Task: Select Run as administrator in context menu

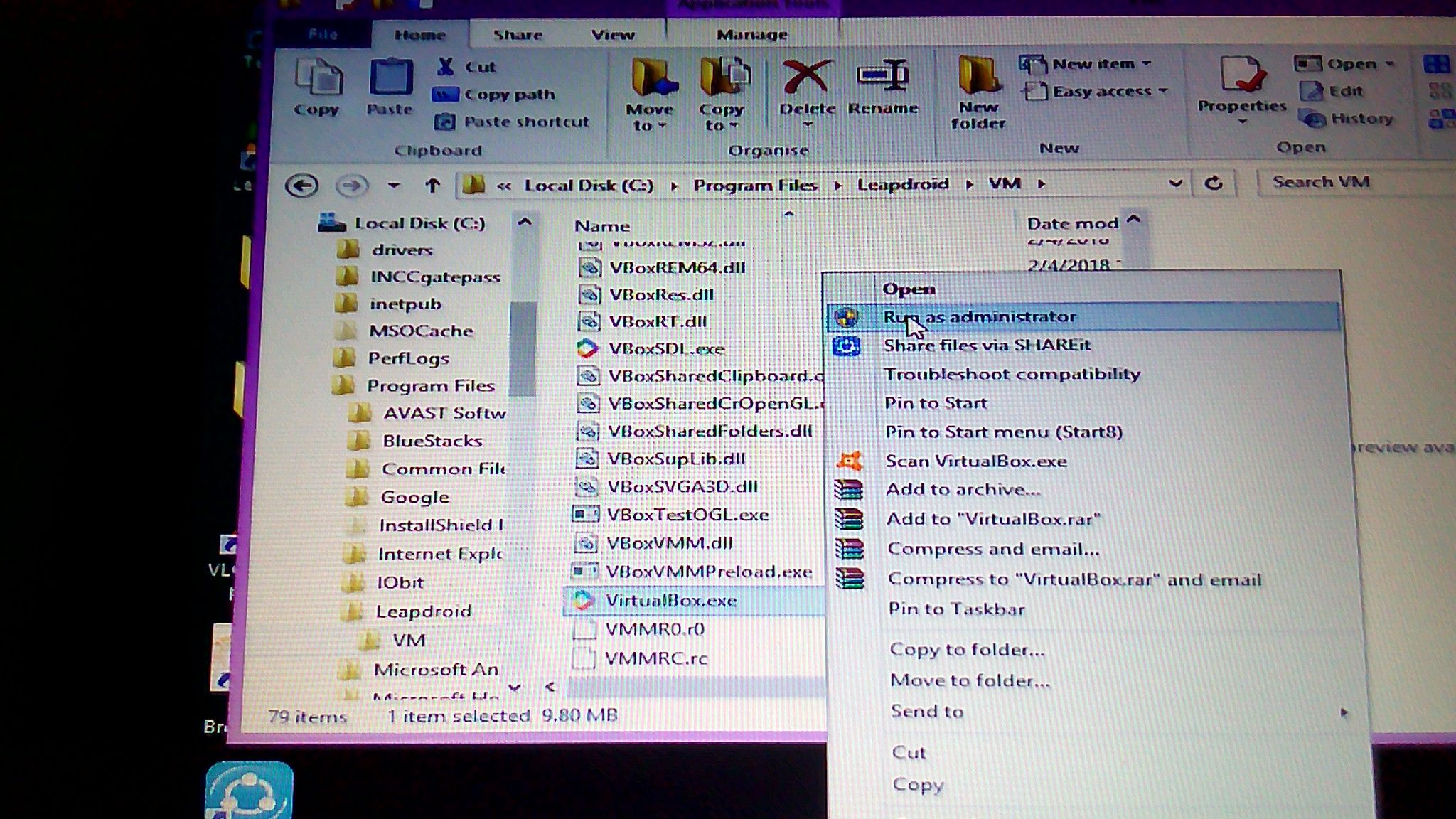Action: 980,317
